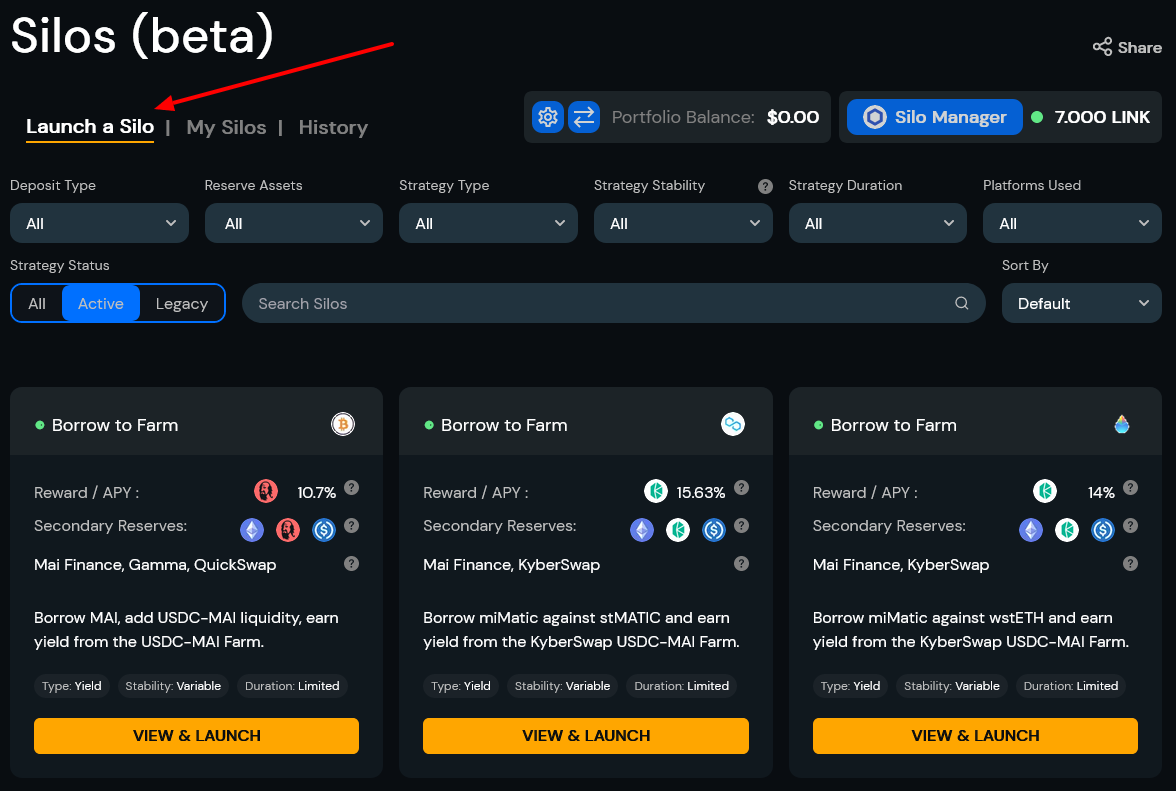Click the Share icon in the top right
1176x791 pixels.
click(x=1102, y=47)
